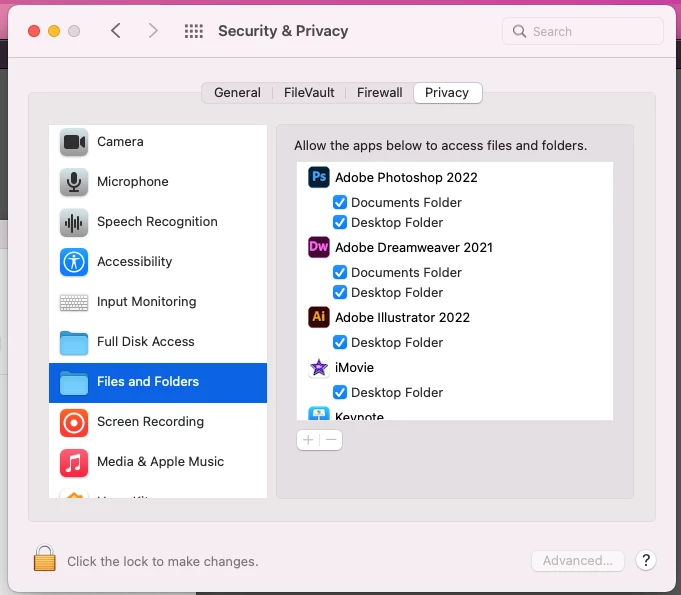Click the iMovie star icon
Image resolution: width=681 pixels, height=595 pixels.
pos(319,367)
